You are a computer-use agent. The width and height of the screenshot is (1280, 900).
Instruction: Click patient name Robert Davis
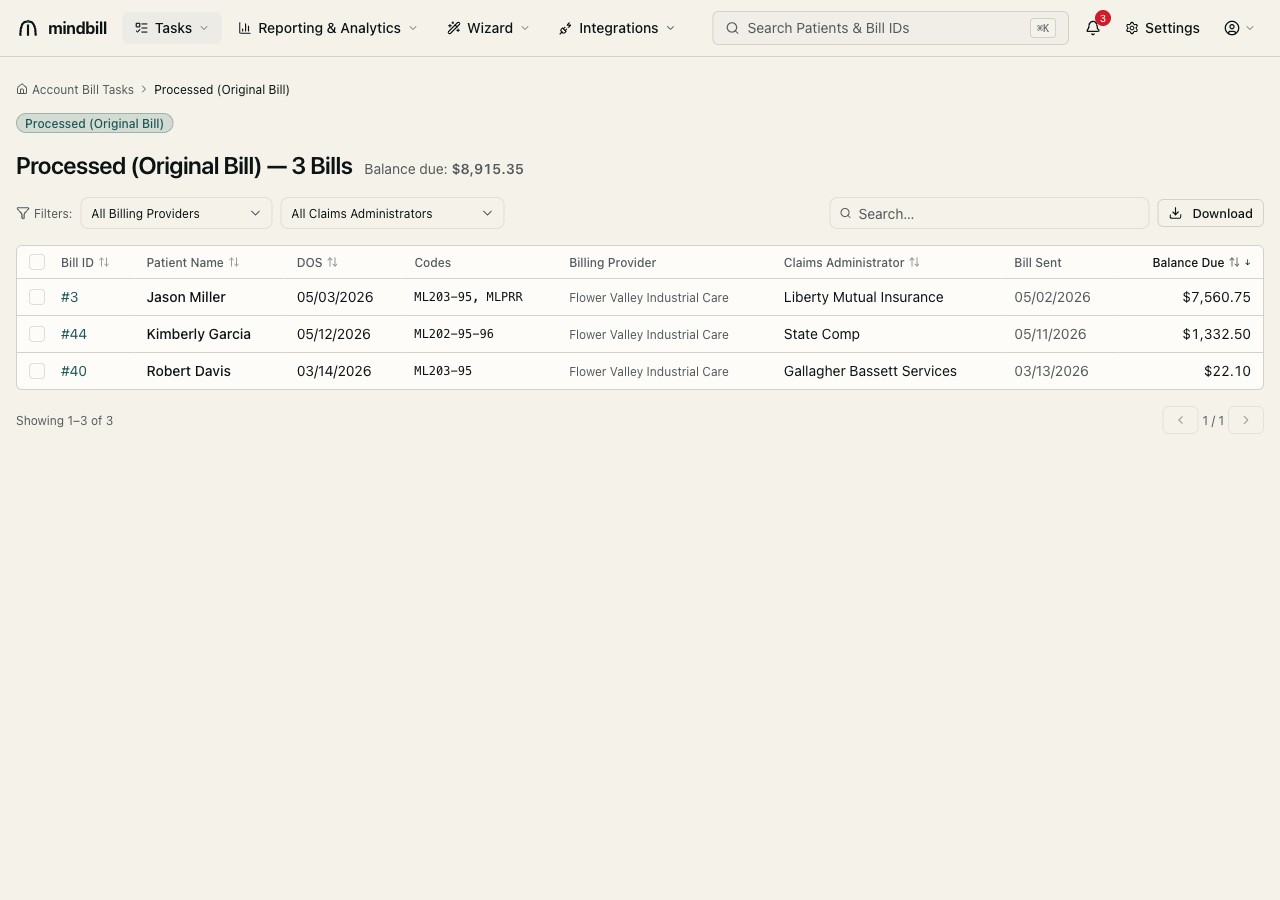point(189,371)
